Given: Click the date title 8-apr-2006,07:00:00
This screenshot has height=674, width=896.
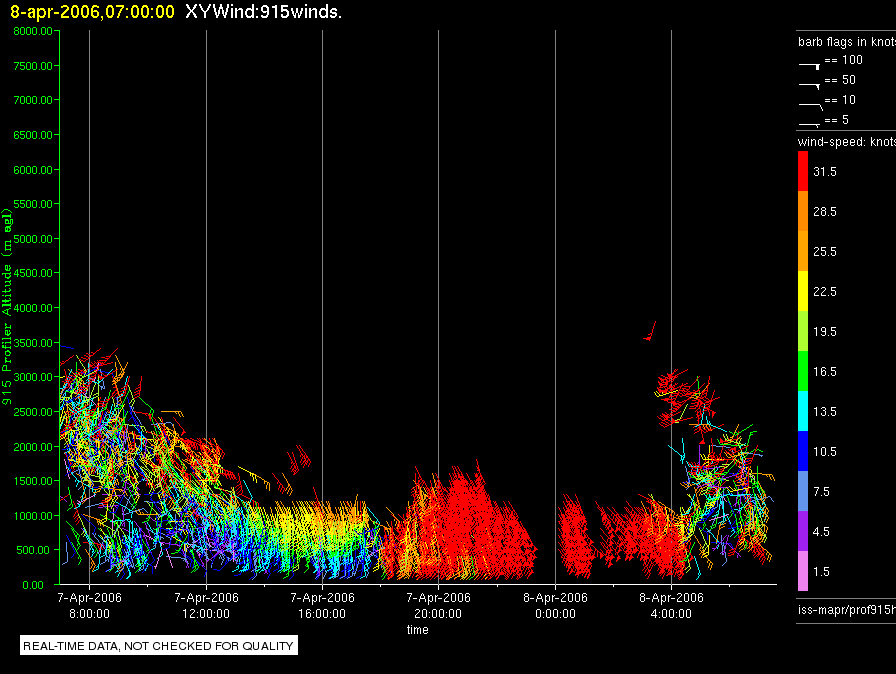Looking at the screenshot, I should pyautogui.click(x=92, y=12).
